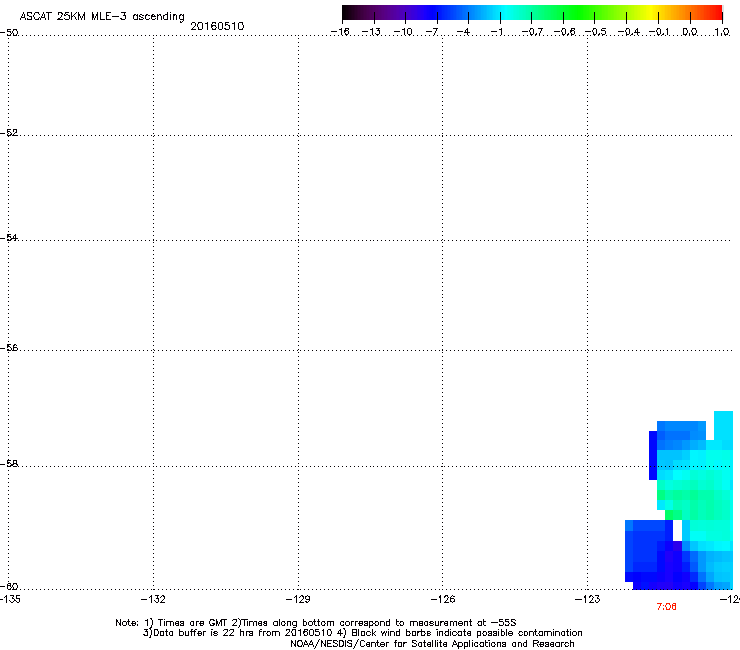
Task: Click the color bar label -0.6
Action: pyautogui.click(x=564, y=32)
